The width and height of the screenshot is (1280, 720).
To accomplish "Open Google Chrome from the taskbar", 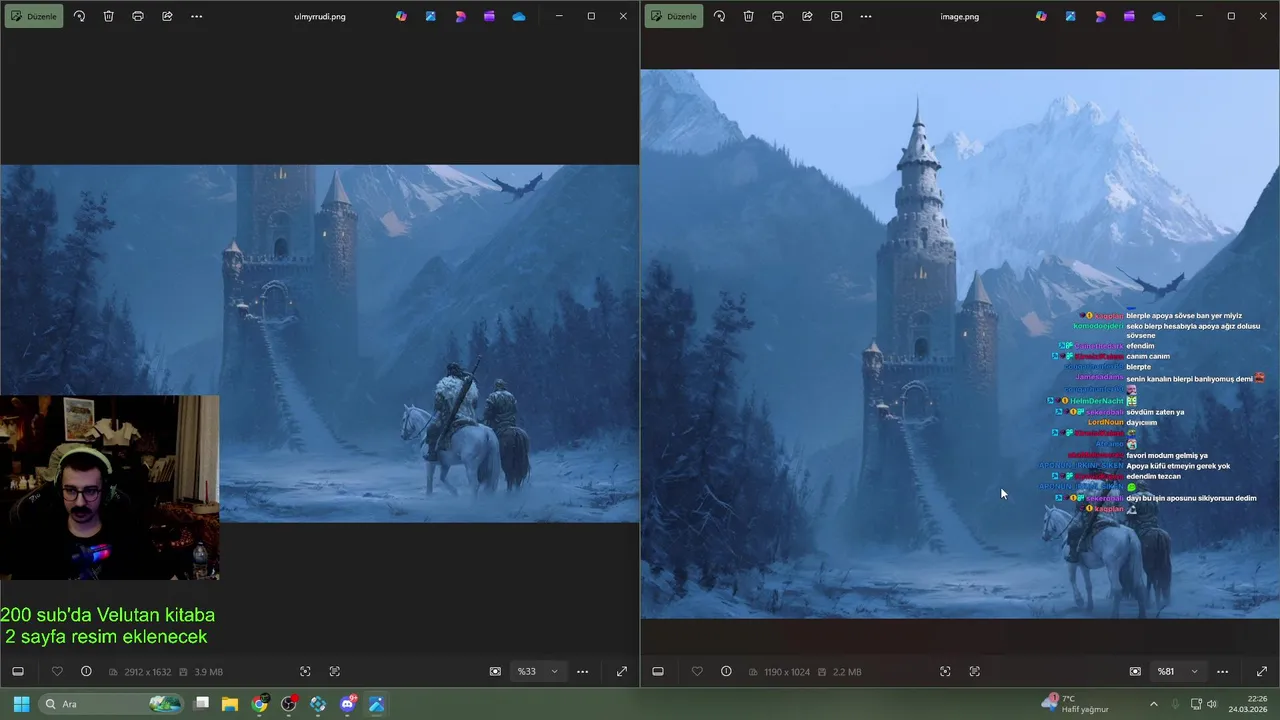I will coord(259,704).
